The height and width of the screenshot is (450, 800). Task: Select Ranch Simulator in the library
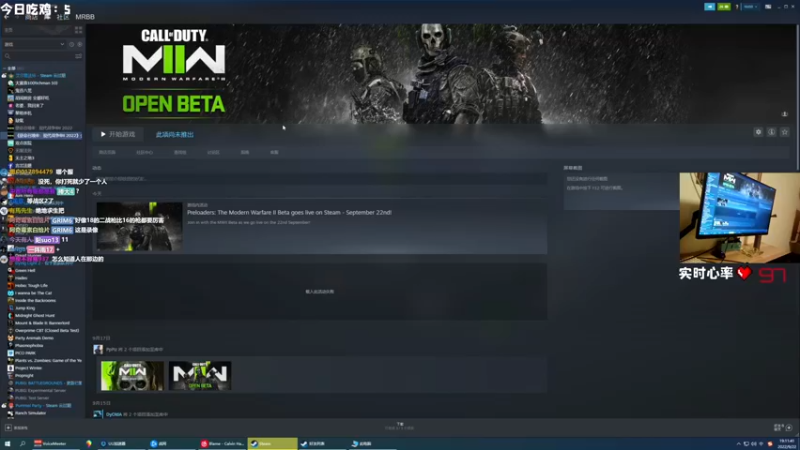tap(30, 413)
